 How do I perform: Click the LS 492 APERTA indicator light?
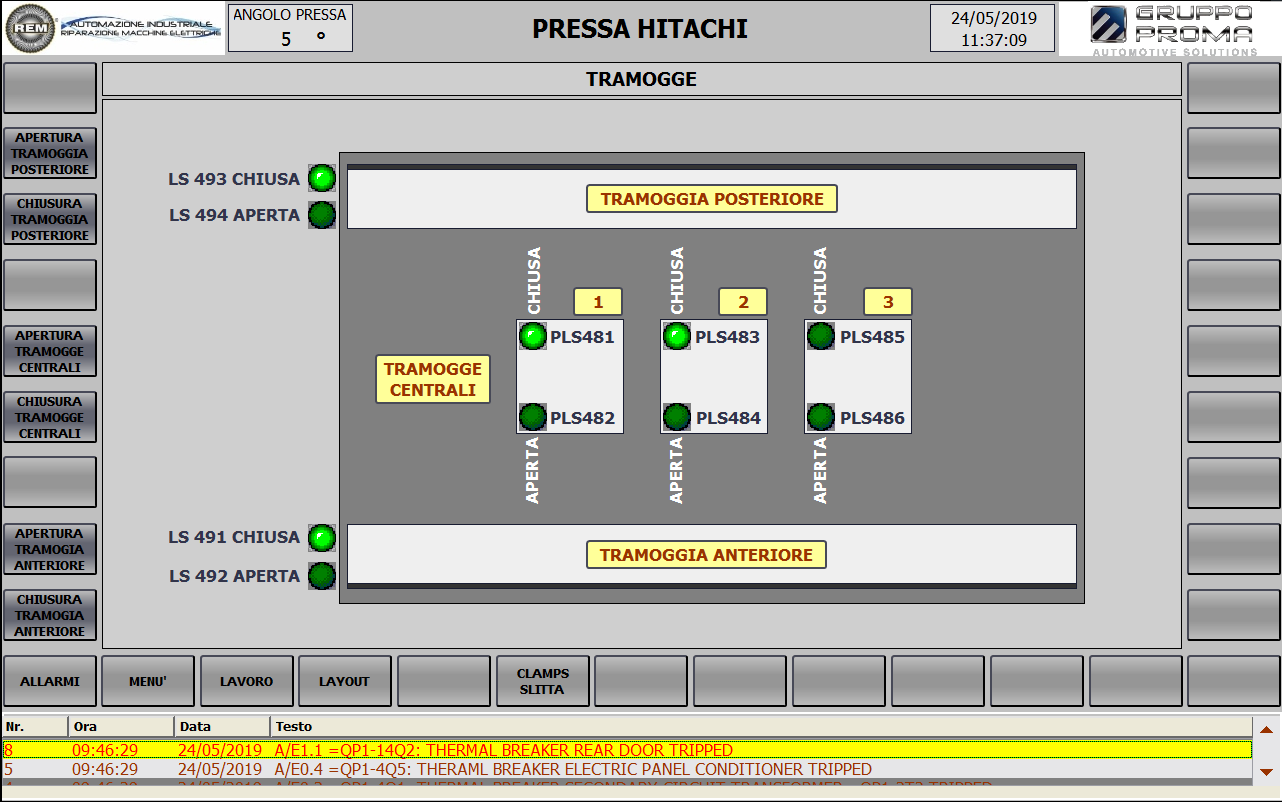[x=322, y=576]
